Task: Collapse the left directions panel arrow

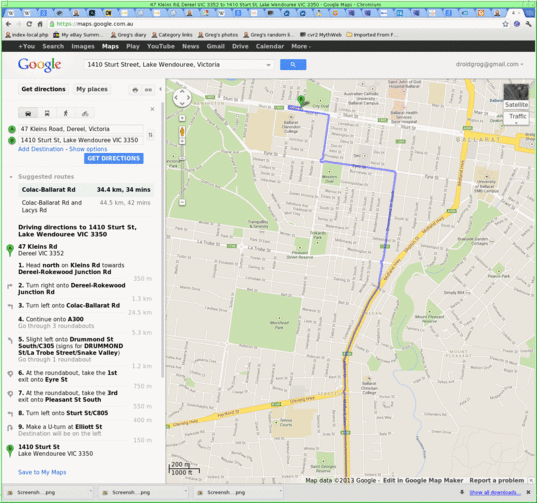Action: [x=161, y=89]
